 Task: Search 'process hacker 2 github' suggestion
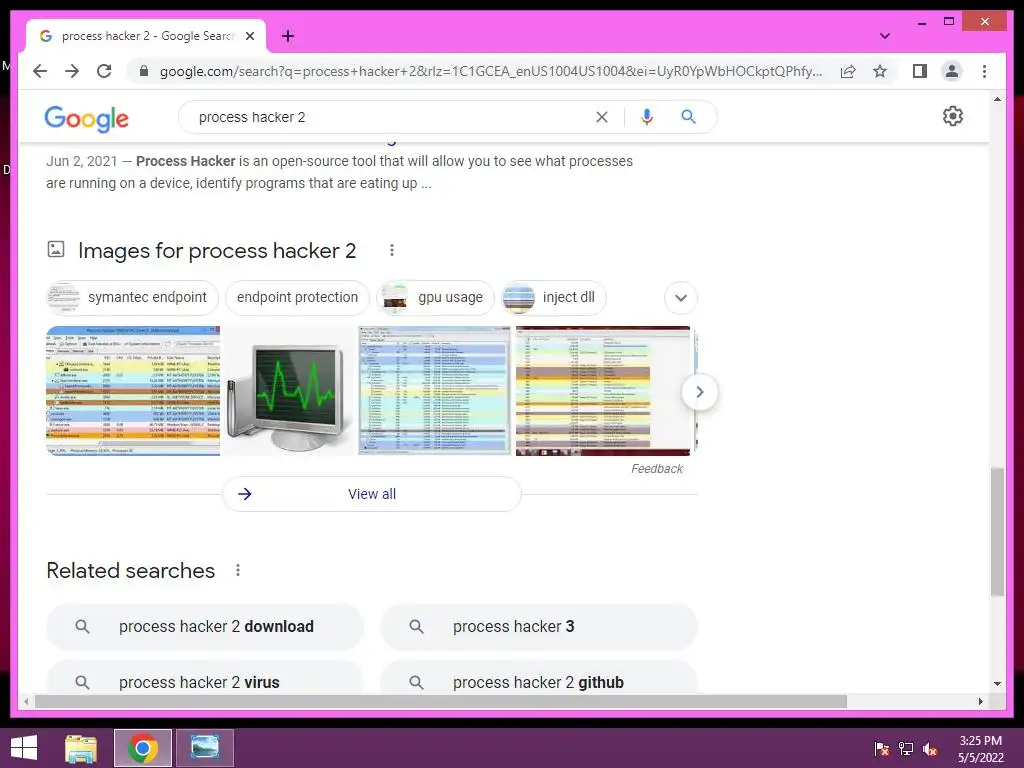[539, 679]
